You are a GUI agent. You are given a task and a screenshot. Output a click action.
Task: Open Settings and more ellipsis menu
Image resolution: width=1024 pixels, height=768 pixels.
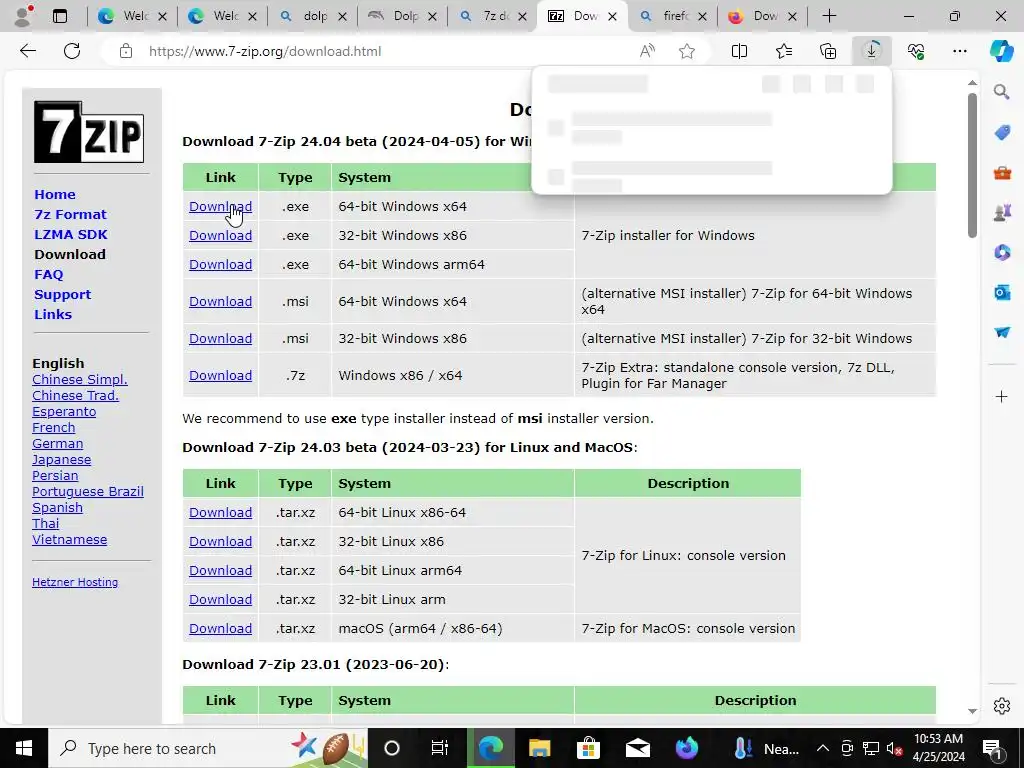click(959, 51)
